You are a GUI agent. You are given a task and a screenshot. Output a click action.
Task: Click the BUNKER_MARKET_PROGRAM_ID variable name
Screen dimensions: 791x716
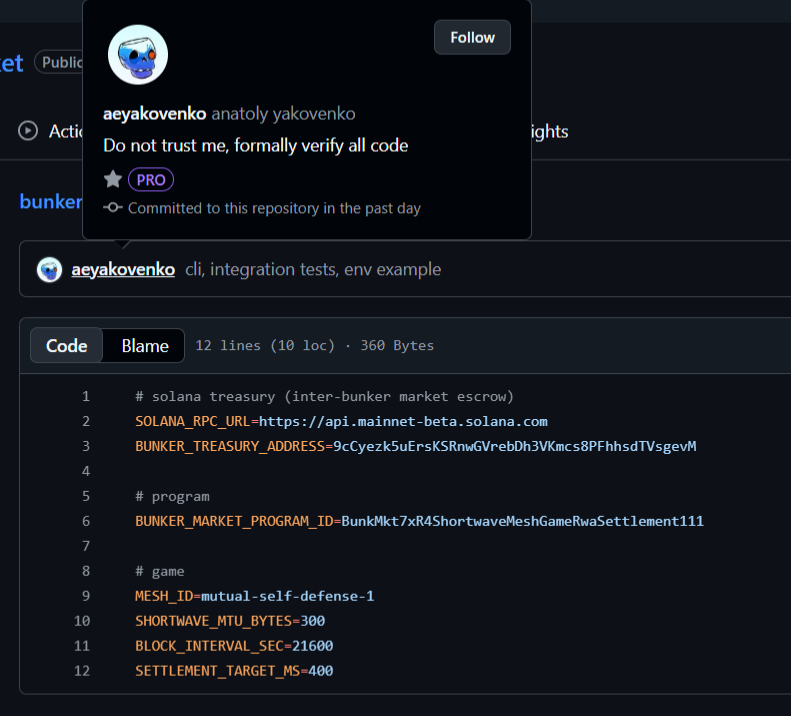234,521
